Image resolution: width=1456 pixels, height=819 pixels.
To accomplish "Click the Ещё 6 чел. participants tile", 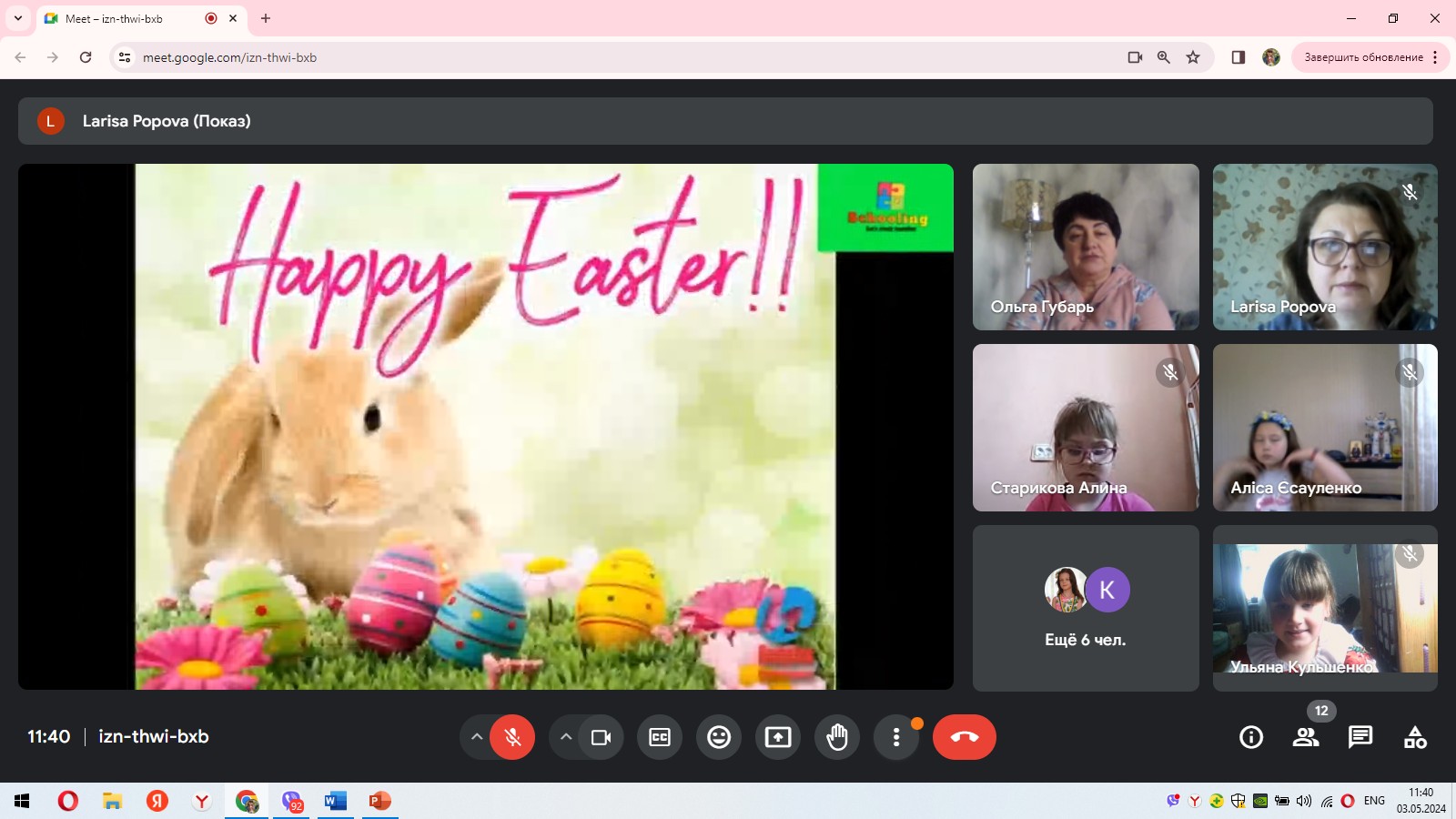I will [x=1085, y=608].
